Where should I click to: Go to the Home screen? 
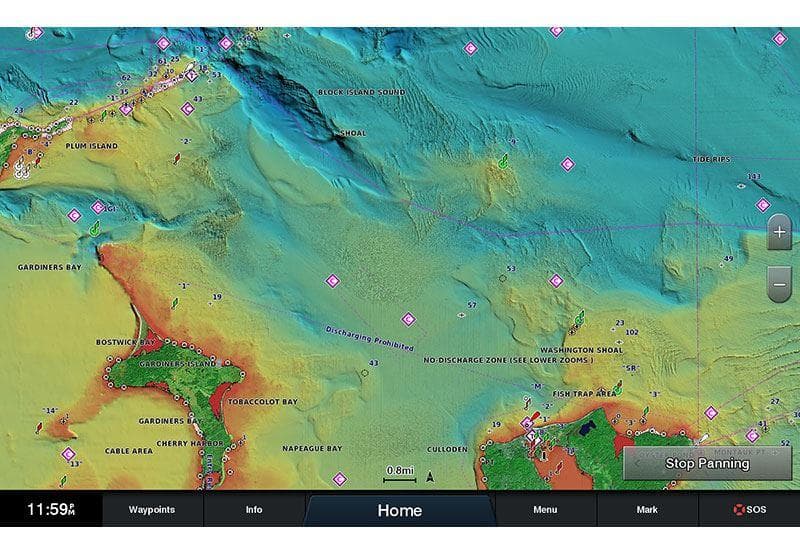click(399, 510)
